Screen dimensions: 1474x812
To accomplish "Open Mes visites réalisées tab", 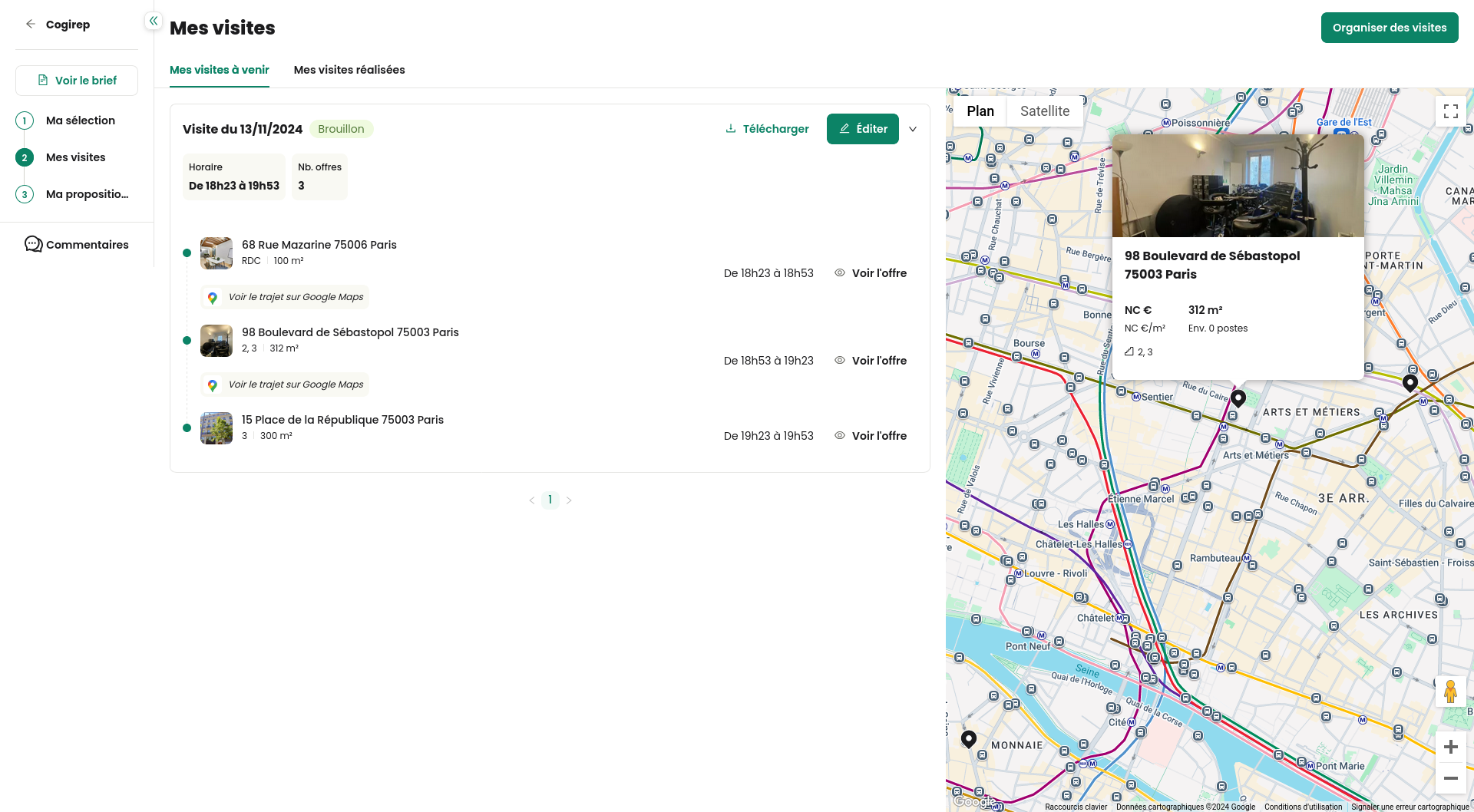I will (349, 70).
